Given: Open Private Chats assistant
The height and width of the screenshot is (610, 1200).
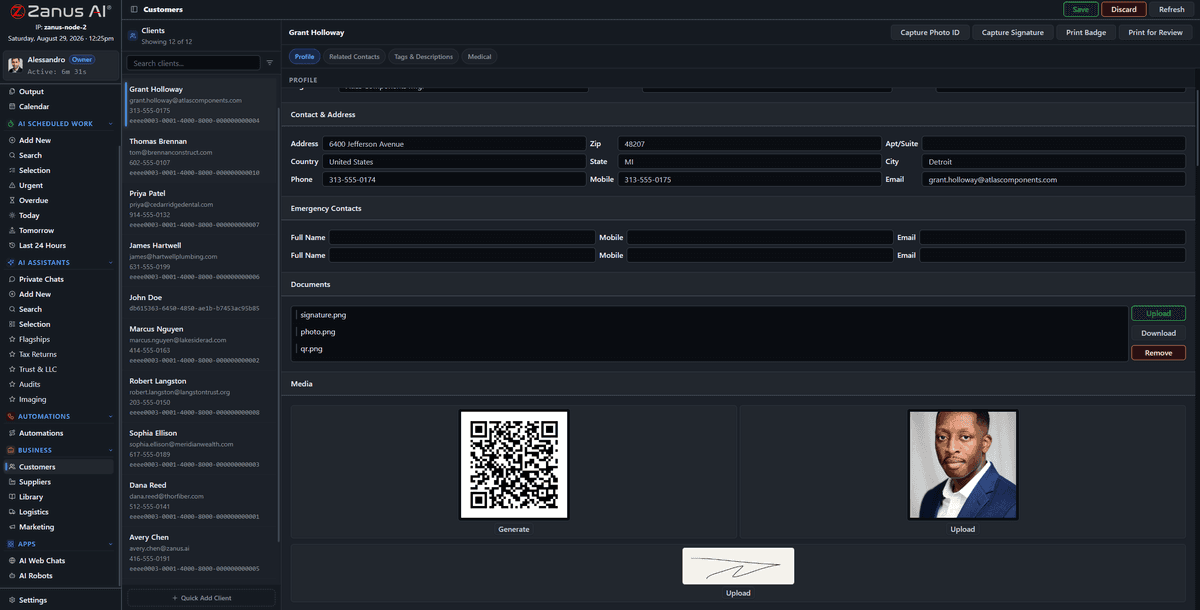Looking at the screenshot, I should click(x=41, y=279).
